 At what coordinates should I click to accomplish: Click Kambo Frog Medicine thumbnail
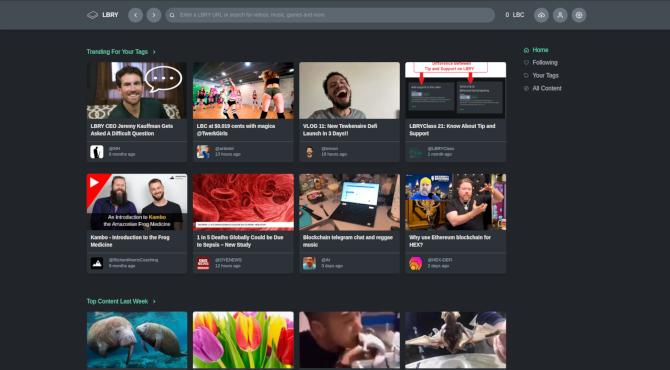[137, 202]
